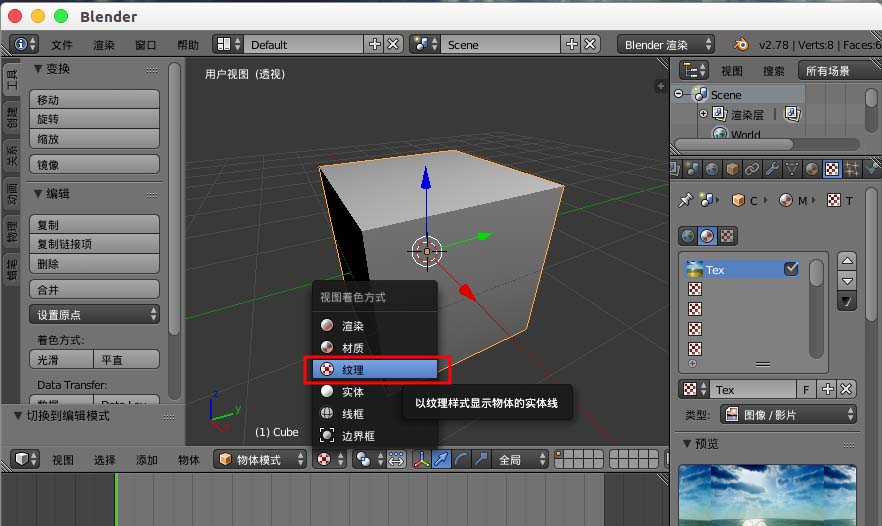The width and height of the screenshot is (882, 526).
Task: Expand 渲染层 tree node
Action: (703, 114)
